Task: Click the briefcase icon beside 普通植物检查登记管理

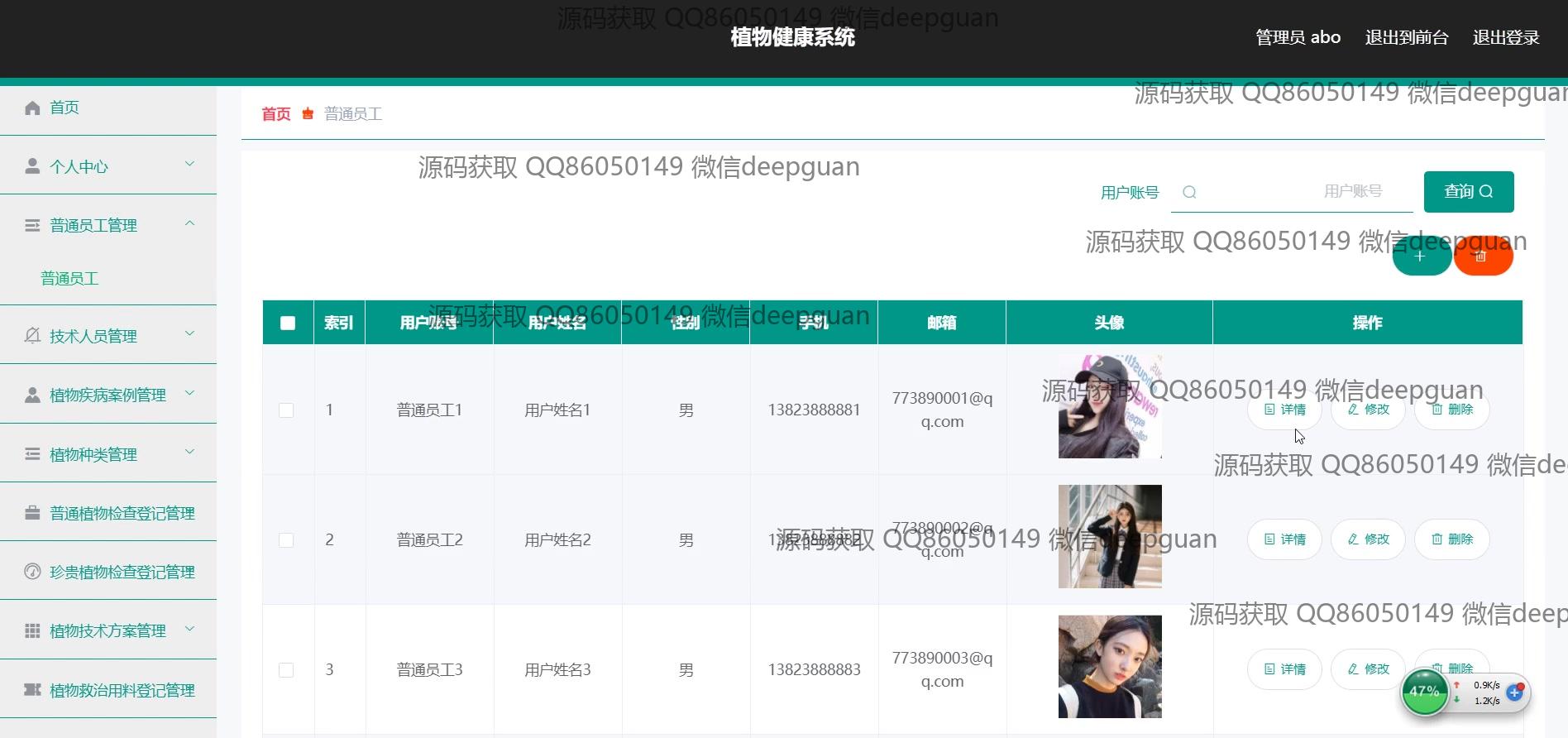Action: (x=32, y=513)
